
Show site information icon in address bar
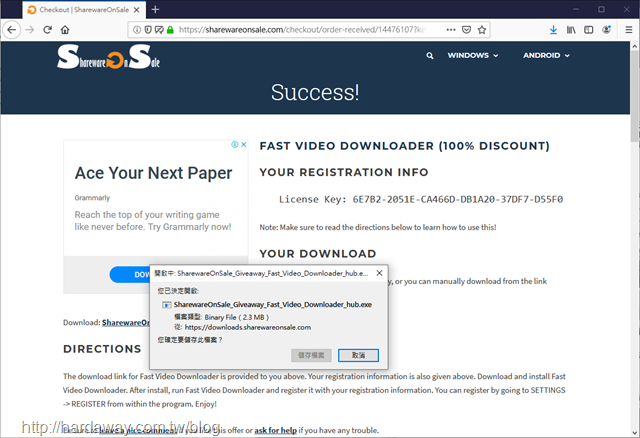point(137,30)
